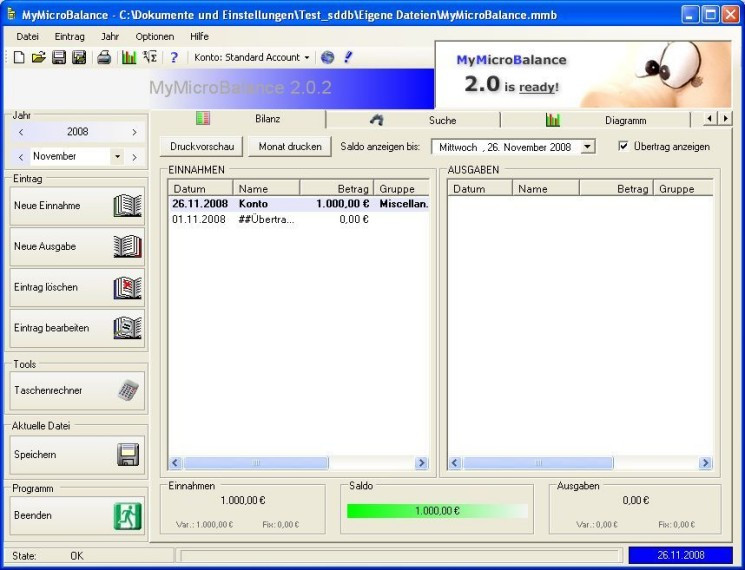This screenshot has width=745, height=570.
Task: Click the blue exclamation mark icon
Action: pyautogui.click(x=348, y=58)
